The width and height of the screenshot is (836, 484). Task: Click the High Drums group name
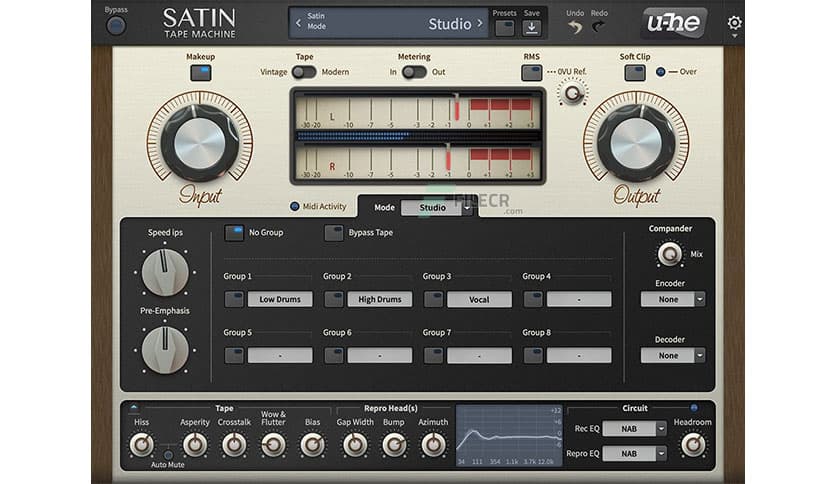[380, 300]
